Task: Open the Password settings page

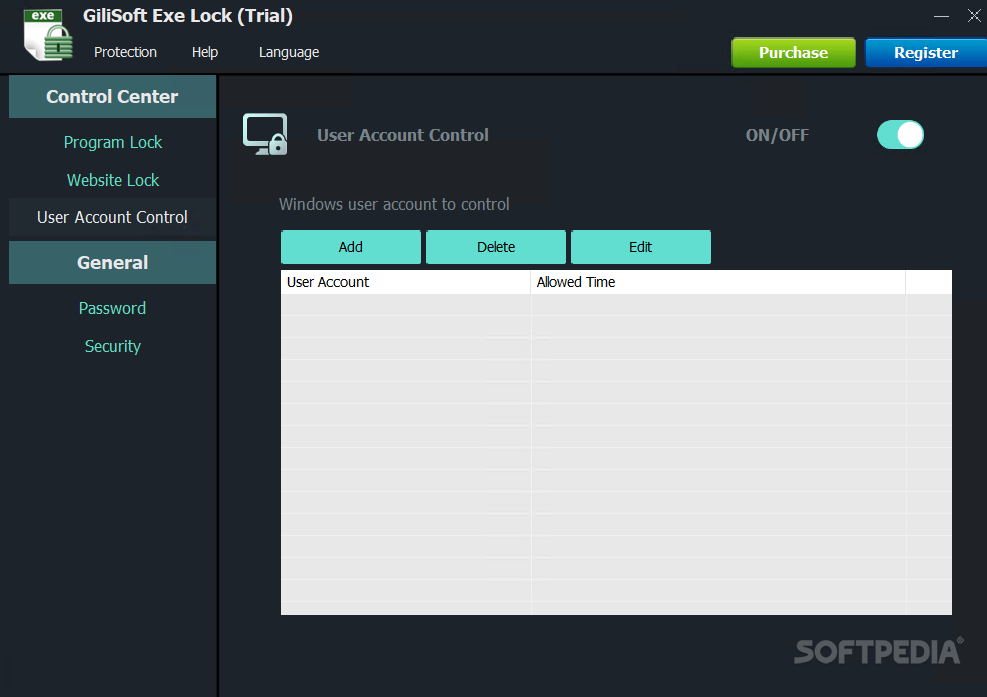Action: click(112, 308)
